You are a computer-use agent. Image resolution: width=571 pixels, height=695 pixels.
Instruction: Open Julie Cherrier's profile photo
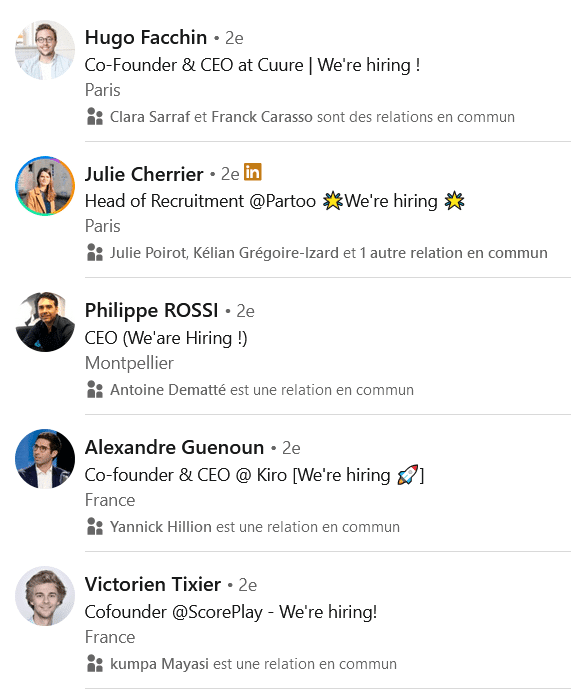tap(45, 186)
